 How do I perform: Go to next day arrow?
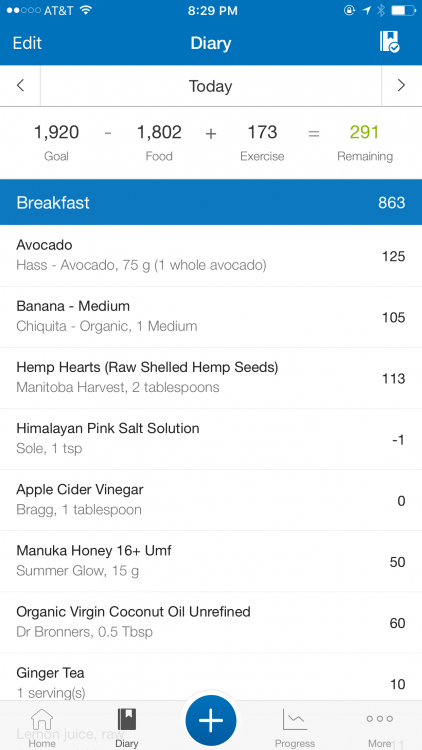(x=401, y=86)
